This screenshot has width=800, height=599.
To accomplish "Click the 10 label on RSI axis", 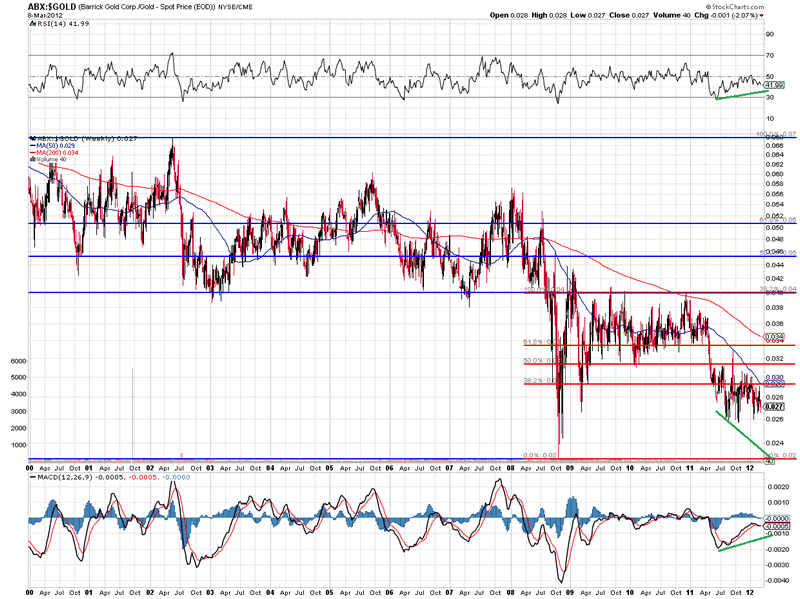I will click(x=769, y=118).
